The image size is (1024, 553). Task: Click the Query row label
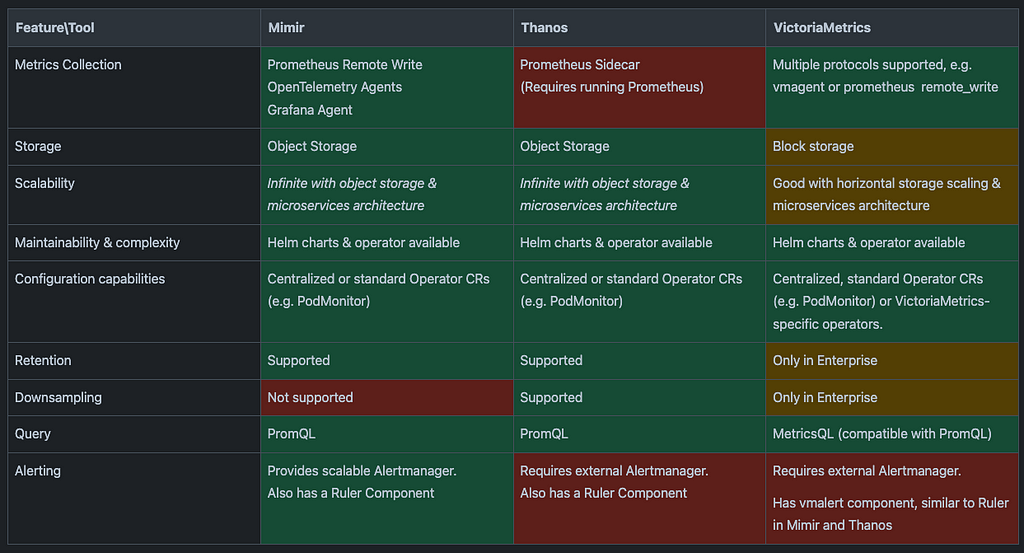pyautogui.click(x=134, y=434)
